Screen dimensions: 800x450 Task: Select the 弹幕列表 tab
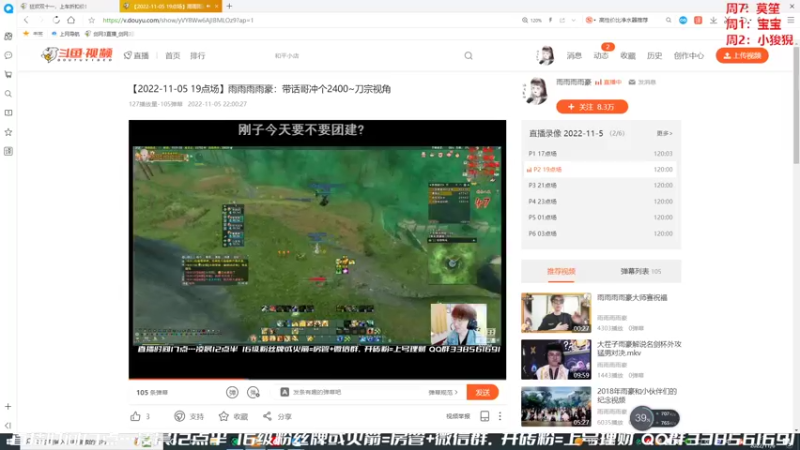pos(640,271)
